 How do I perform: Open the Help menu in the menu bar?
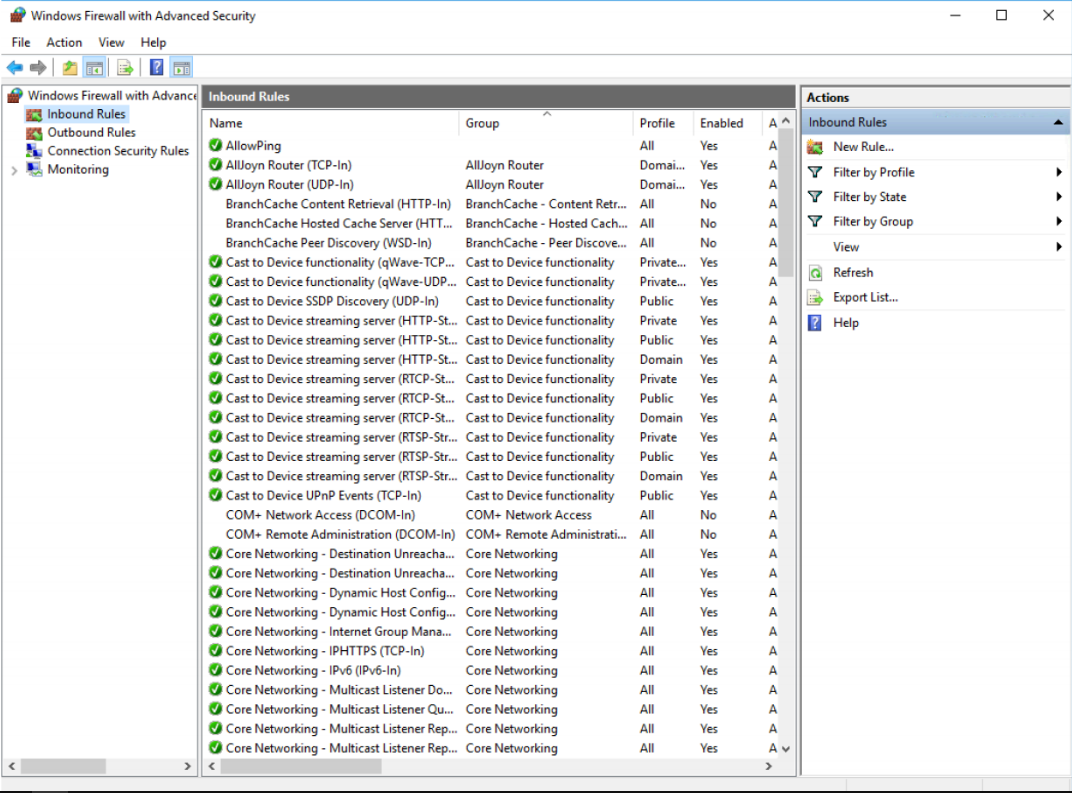tap(153, 42)
